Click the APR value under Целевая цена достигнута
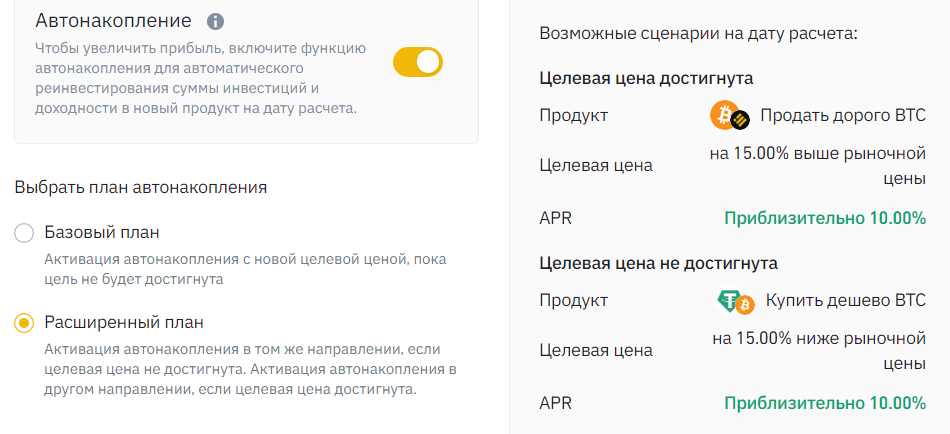 (x=824, y=218)
